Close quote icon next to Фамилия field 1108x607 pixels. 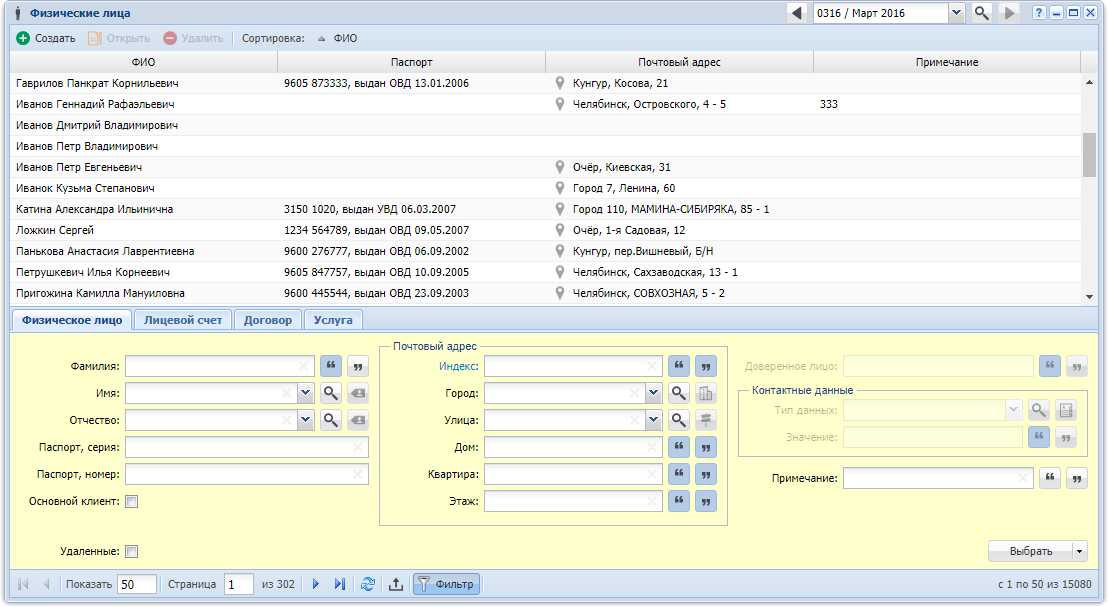click(358, 366)
